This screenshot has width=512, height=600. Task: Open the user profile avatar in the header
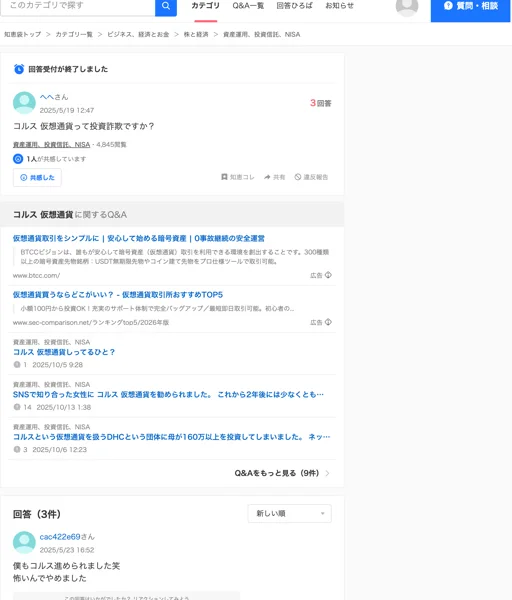(x=407, y=6)
